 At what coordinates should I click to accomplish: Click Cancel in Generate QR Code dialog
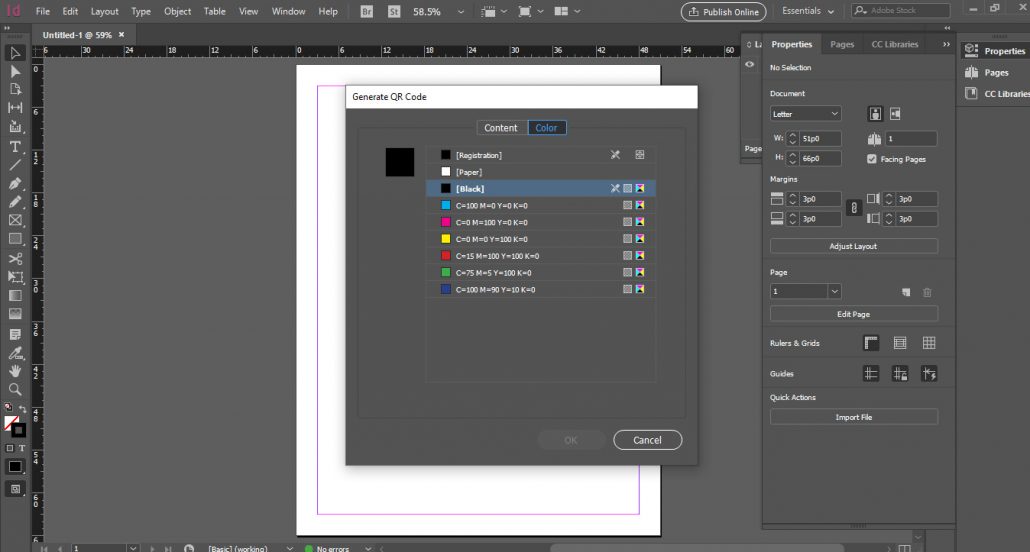(648, 440)
